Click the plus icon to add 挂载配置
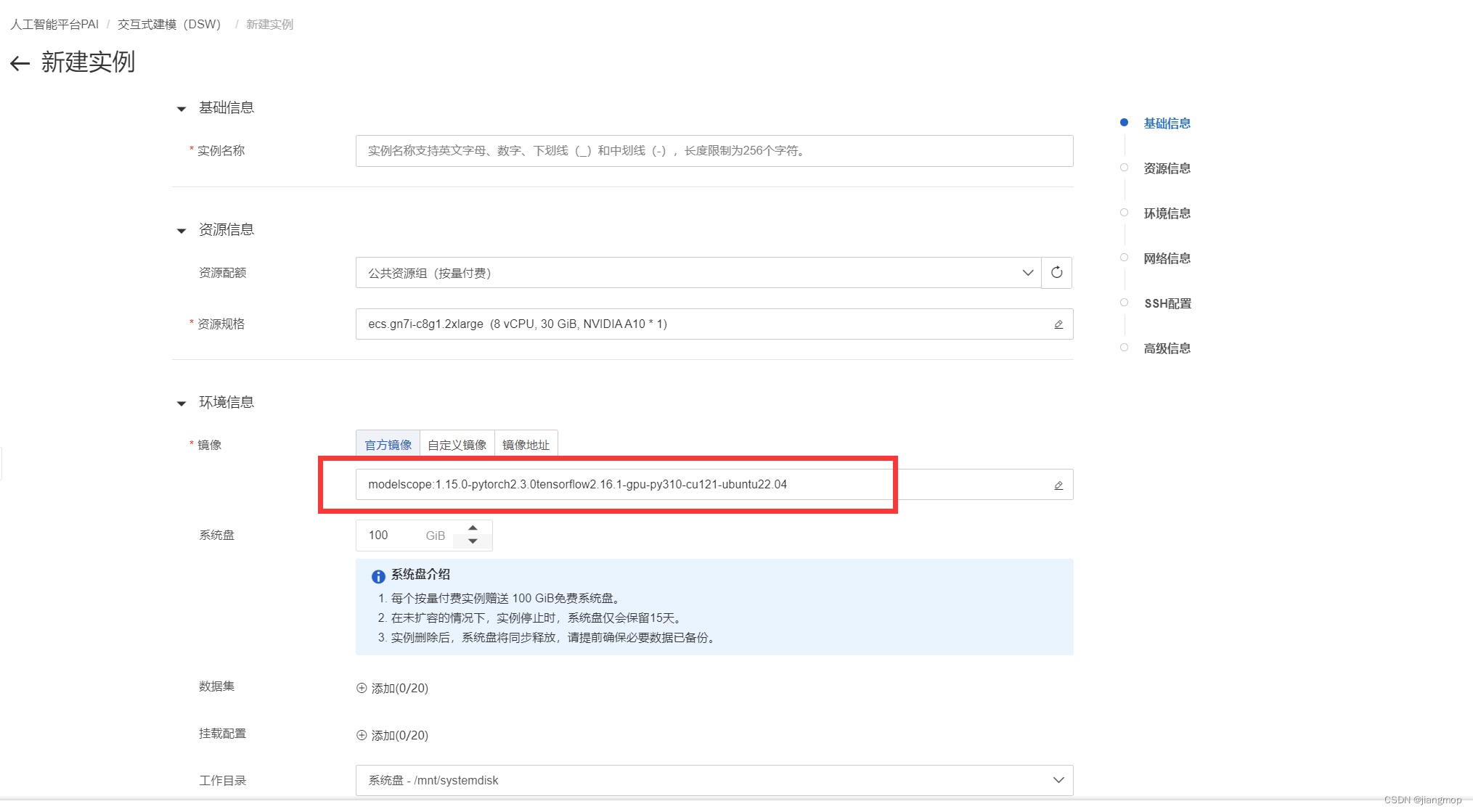Image resolution: width=1473 pixels, height=812 pixels. tap(361, 735)
